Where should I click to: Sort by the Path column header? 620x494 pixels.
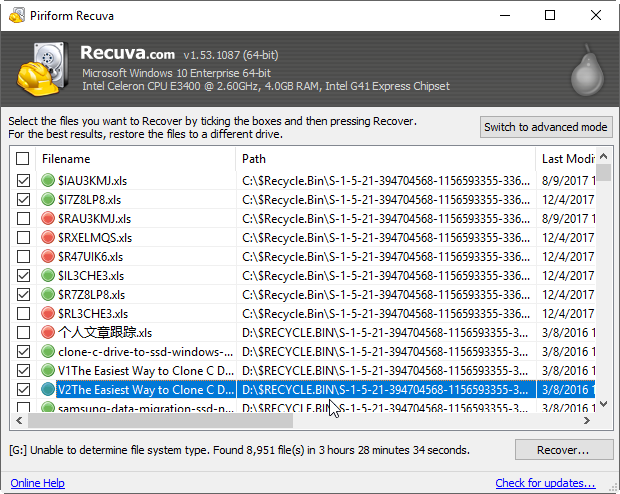coord(386,159)
